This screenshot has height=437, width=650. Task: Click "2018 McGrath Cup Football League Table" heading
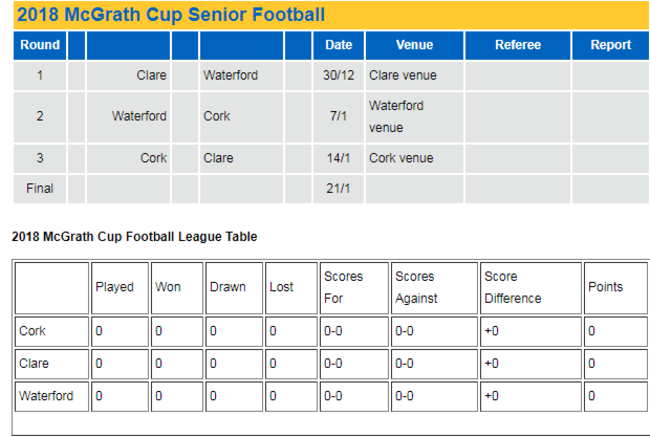click(x=134, y=237)
